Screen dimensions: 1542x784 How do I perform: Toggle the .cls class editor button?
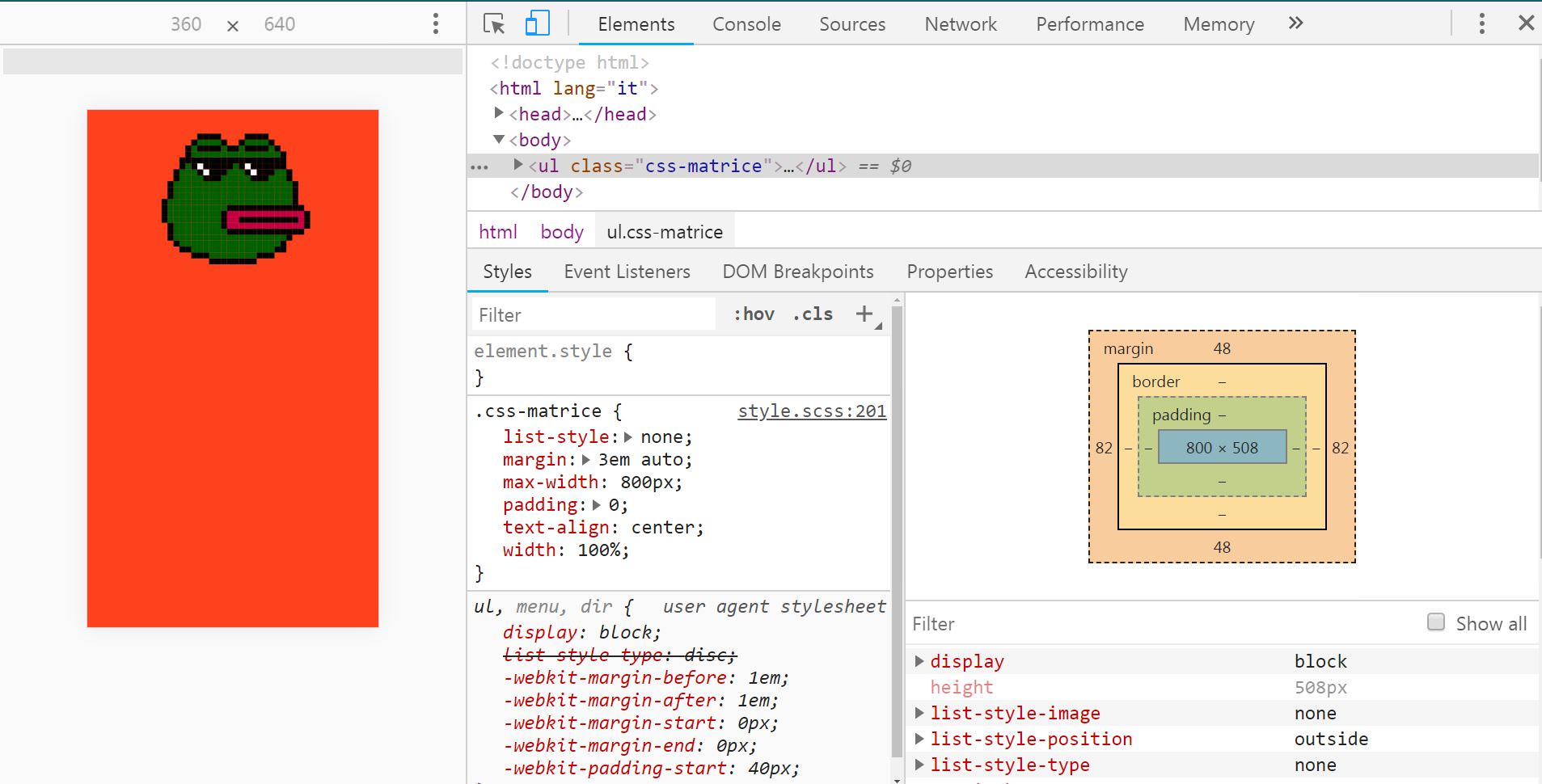coord(813,314)
